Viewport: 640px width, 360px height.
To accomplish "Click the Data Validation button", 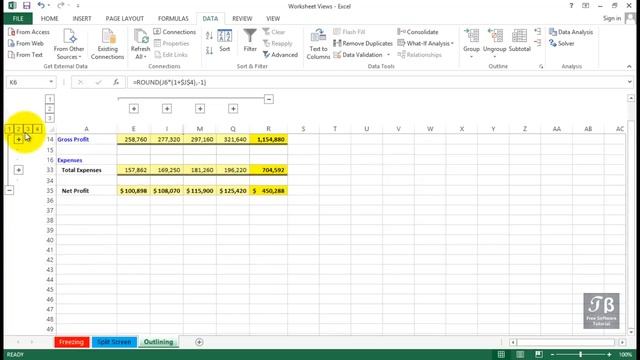I will (362, 54).
